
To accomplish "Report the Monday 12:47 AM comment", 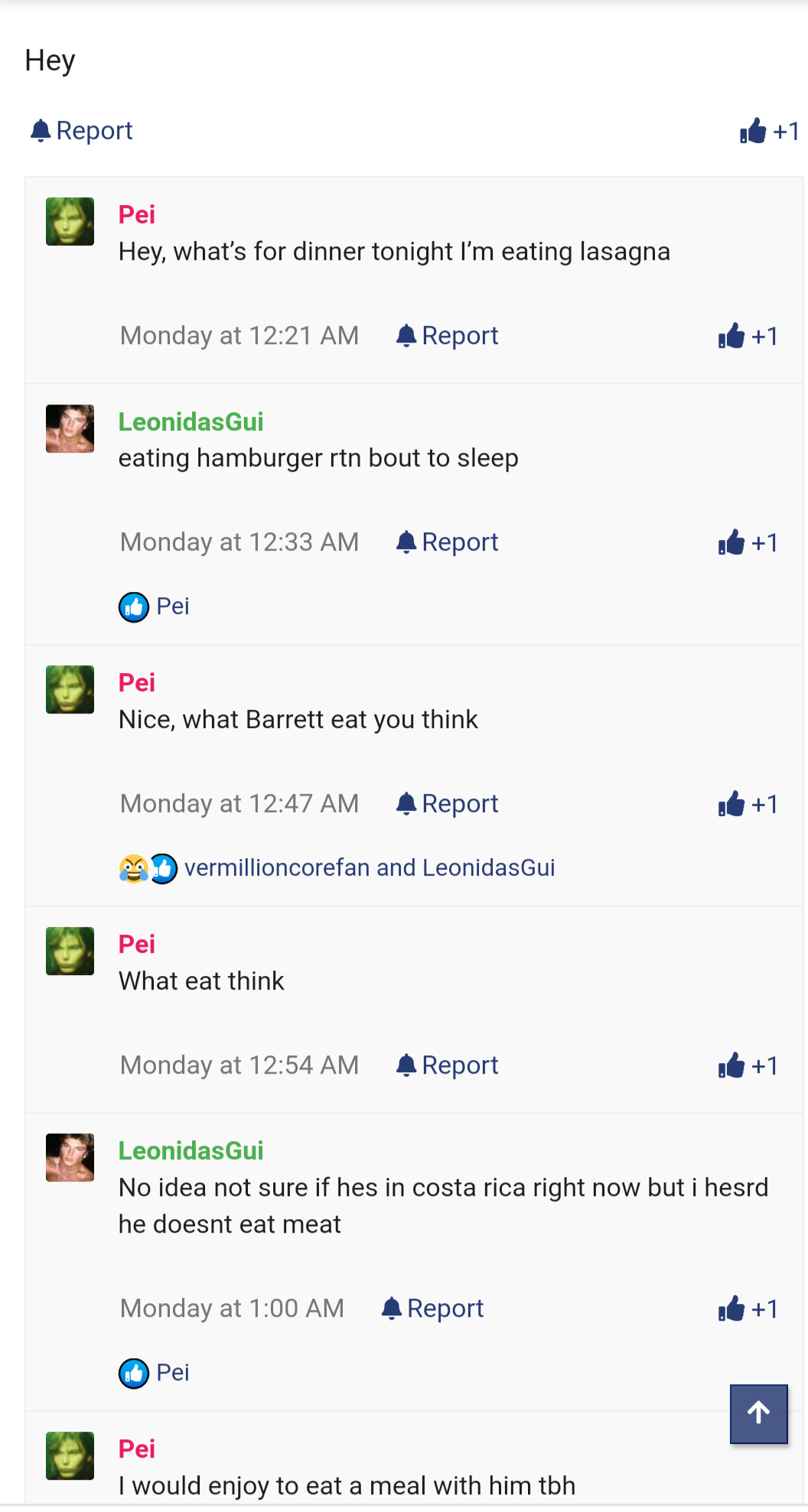I will click(x=448, y=804).
